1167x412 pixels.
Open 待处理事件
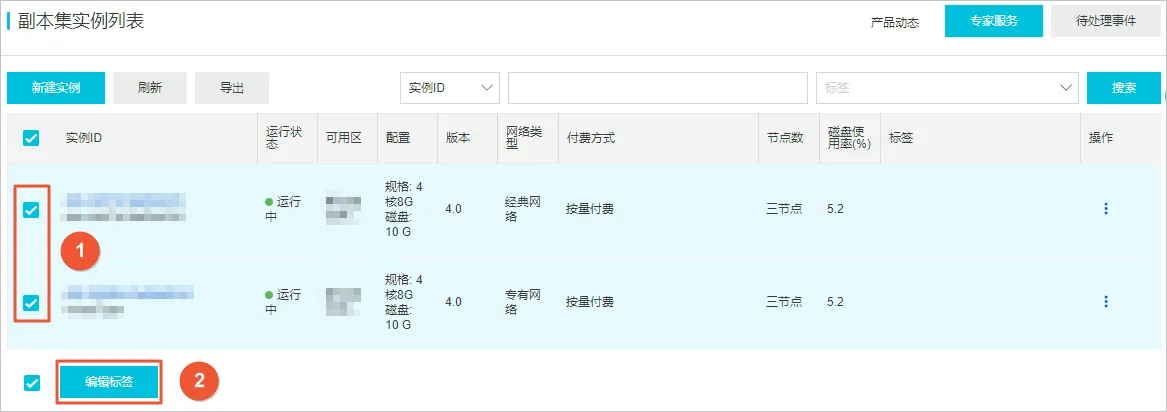pyautogui.click(x=1106, y=22)
